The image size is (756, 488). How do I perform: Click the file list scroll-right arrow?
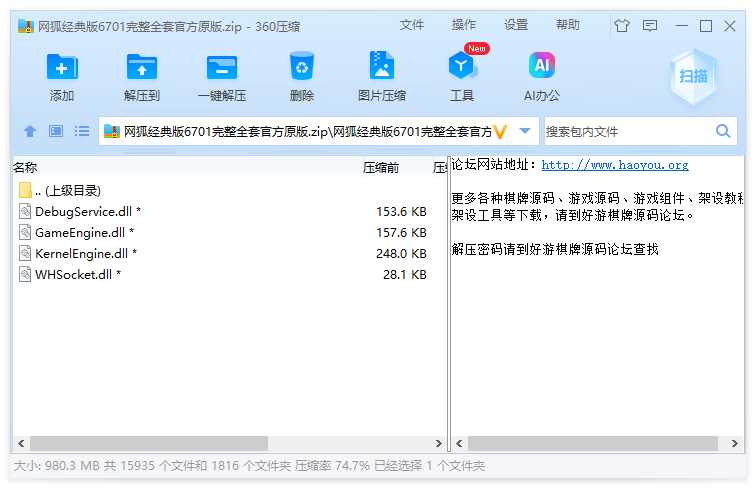(438, 443)
